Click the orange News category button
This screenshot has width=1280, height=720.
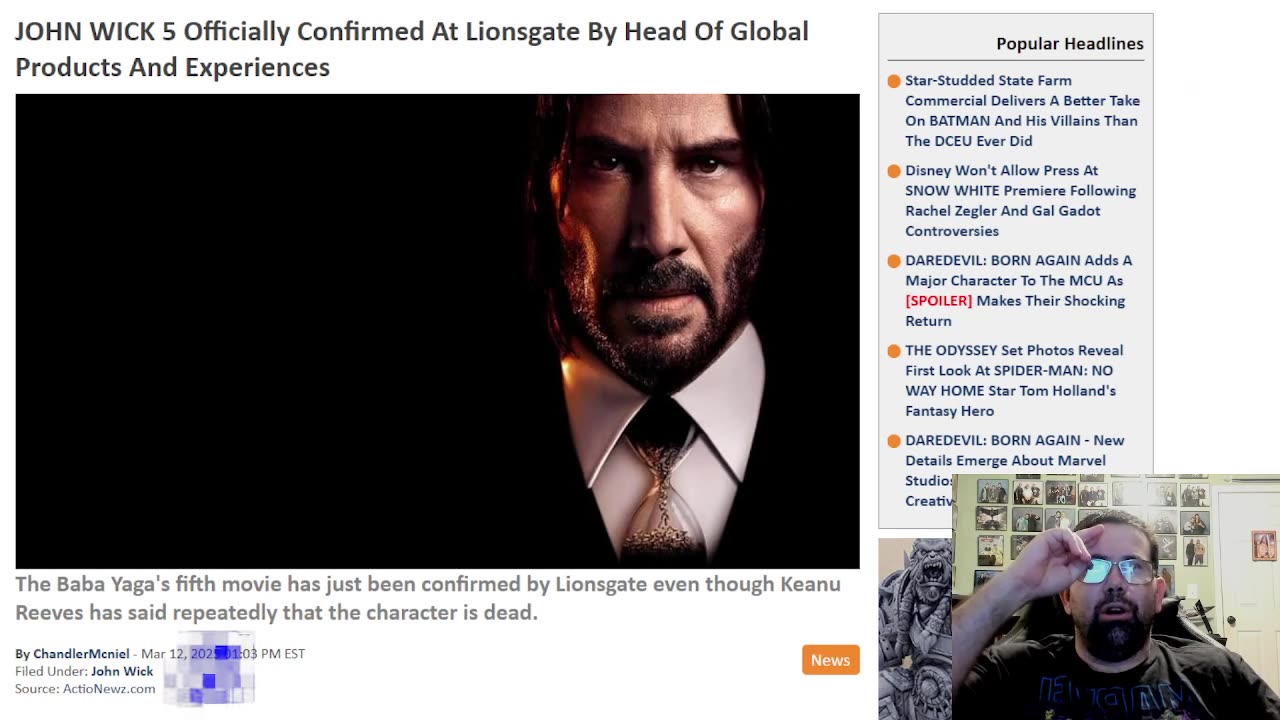coord(830,659)
